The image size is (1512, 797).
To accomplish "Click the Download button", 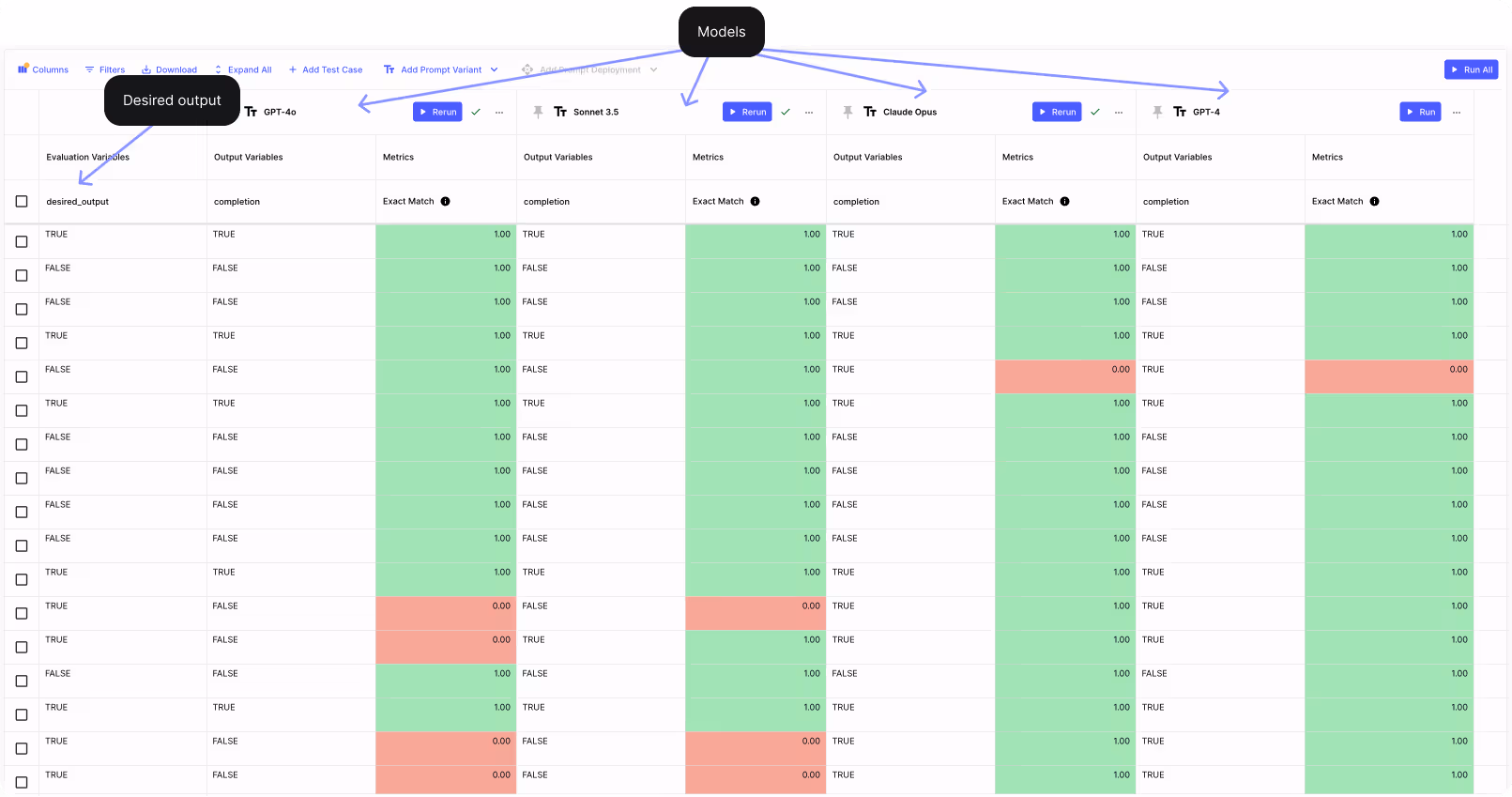I will point(169,69).
